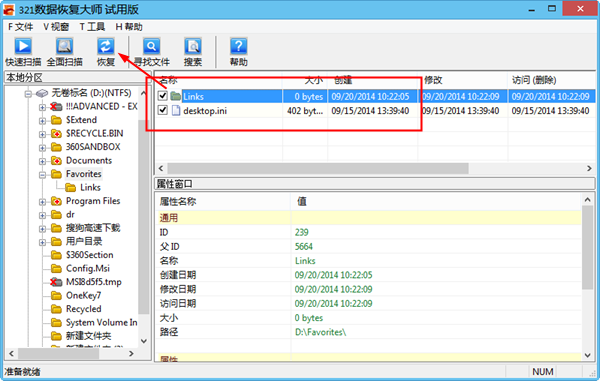Expand the 360SANDBOX folder node
The width and height of the screenshot is (600, 381).
42,148
